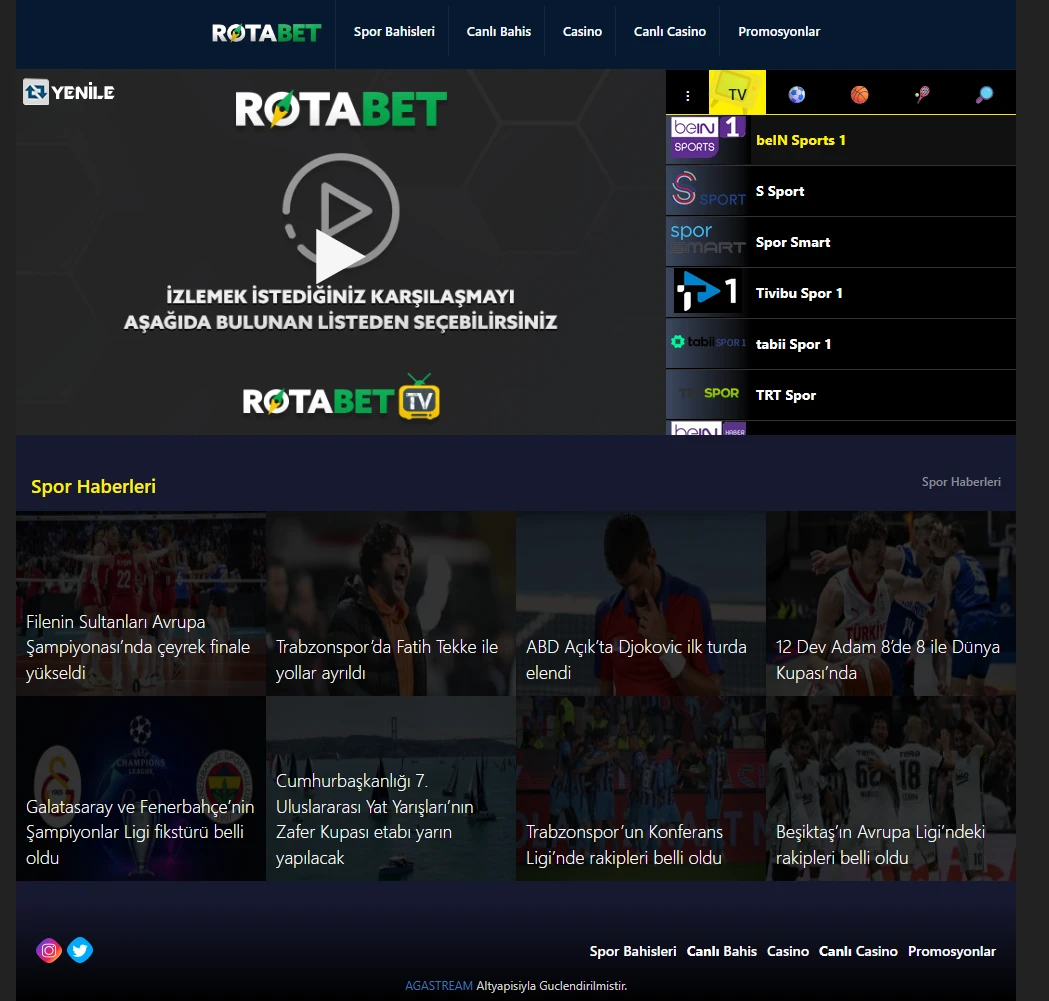
Task: Click the TRT Spor channel logo
Action: coord(708,394)
